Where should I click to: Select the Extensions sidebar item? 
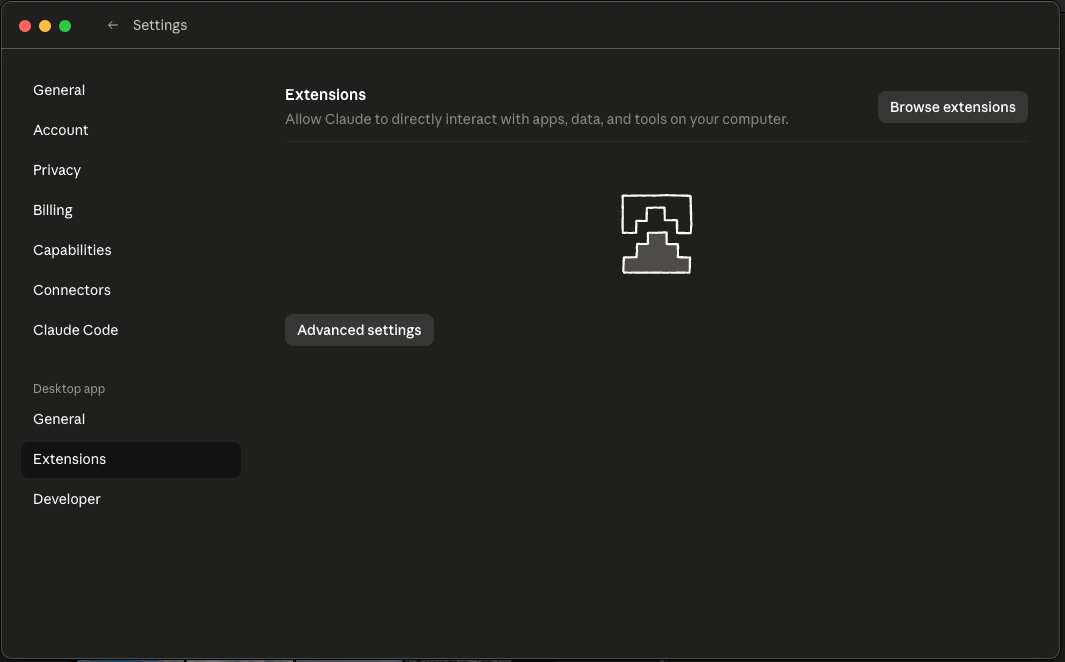pos(130,460)
